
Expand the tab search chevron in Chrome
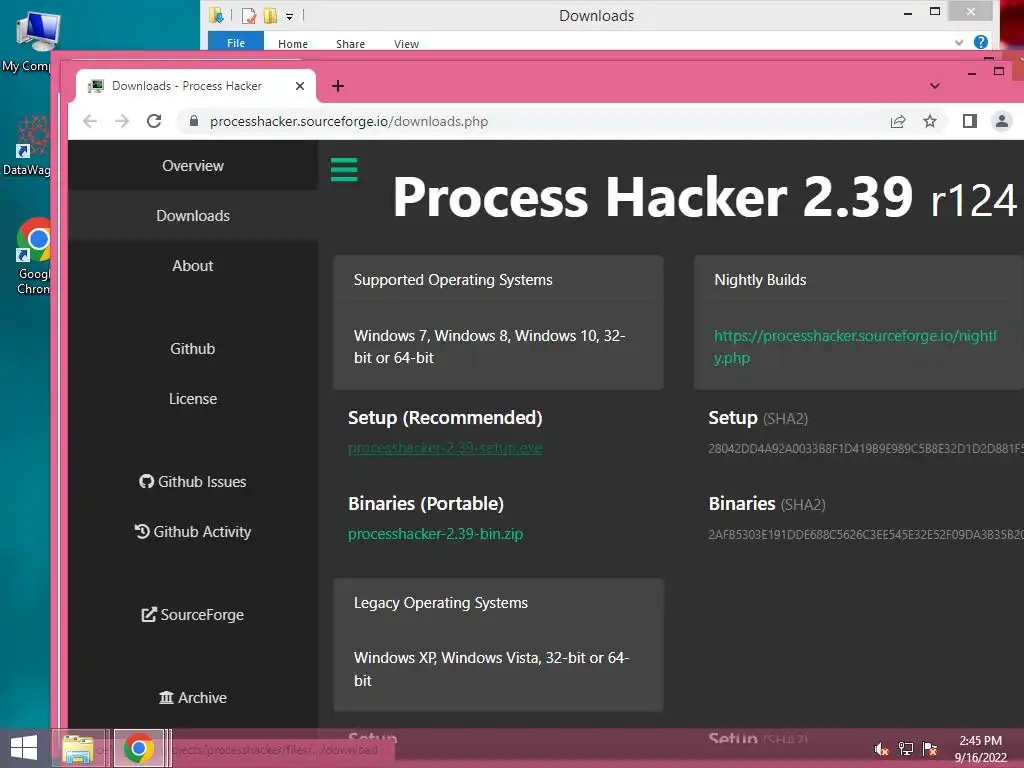(935, 86)
